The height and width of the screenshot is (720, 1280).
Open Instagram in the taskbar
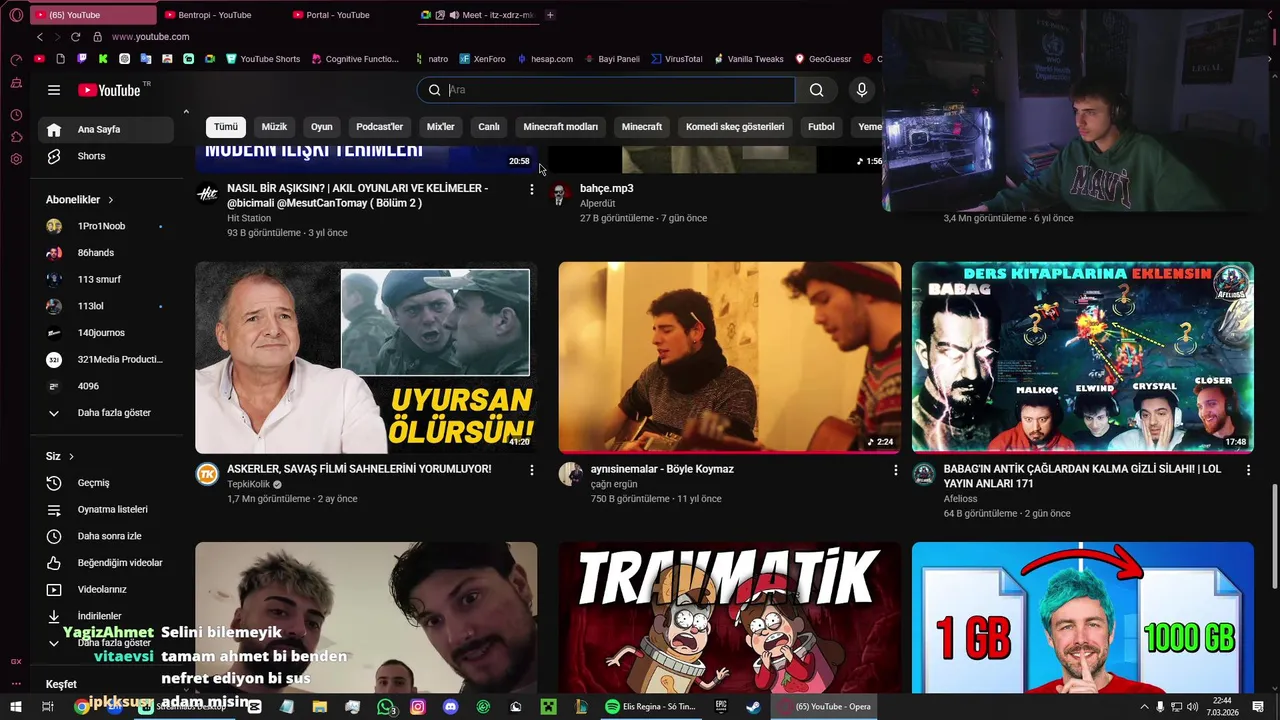418,707
